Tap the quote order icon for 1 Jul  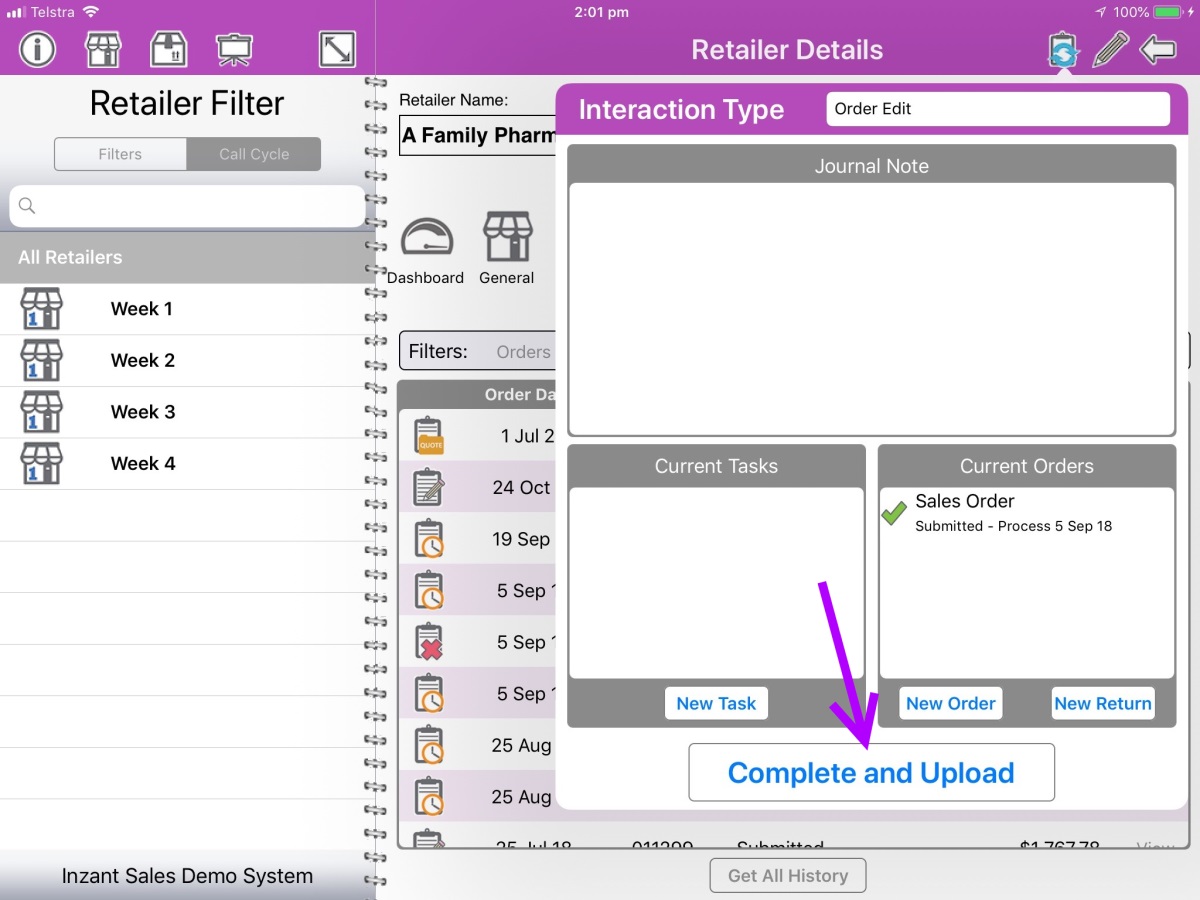(430, 436)
